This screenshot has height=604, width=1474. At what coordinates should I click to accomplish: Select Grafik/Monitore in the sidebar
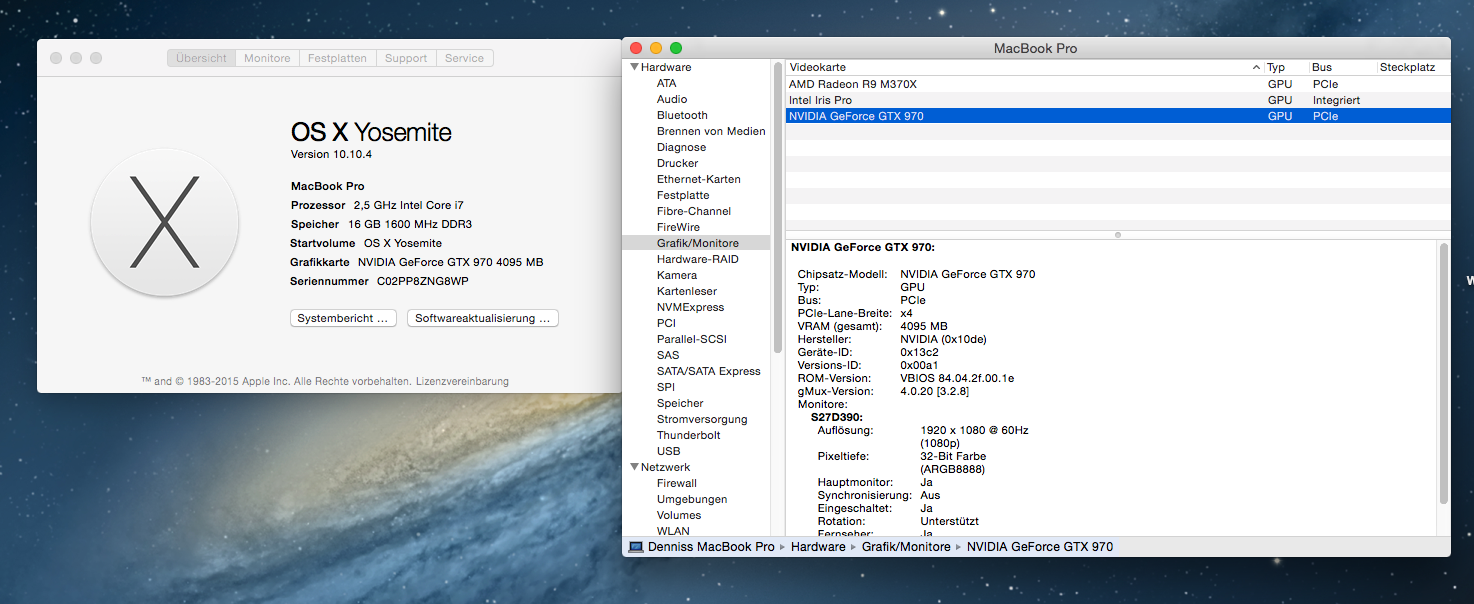696,243
